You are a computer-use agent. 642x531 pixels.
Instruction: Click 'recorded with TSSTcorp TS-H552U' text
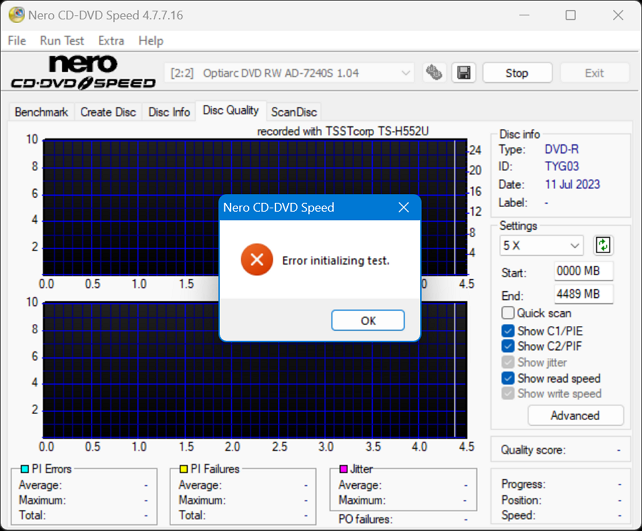point(343,131)
